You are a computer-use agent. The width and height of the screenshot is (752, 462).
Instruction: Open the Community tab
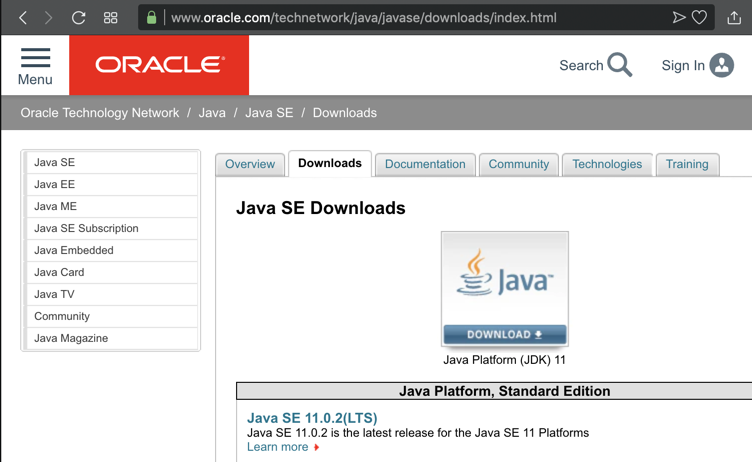click(518, 164)
